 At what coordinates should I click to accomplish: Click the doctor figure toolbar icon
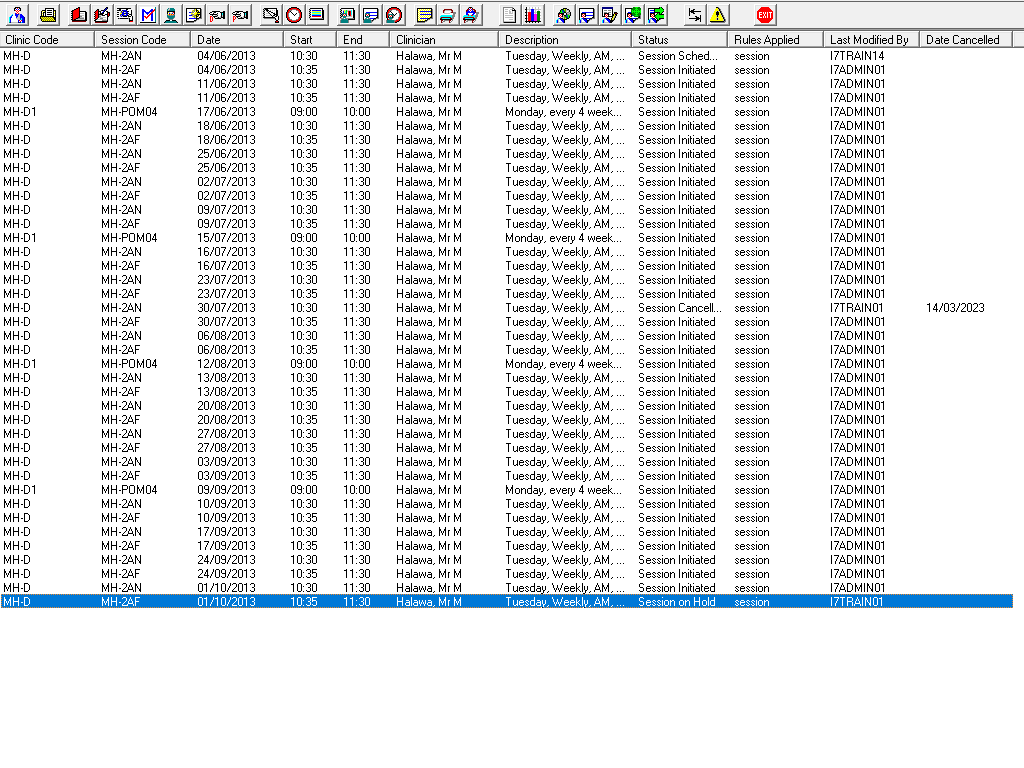point(18,14)
